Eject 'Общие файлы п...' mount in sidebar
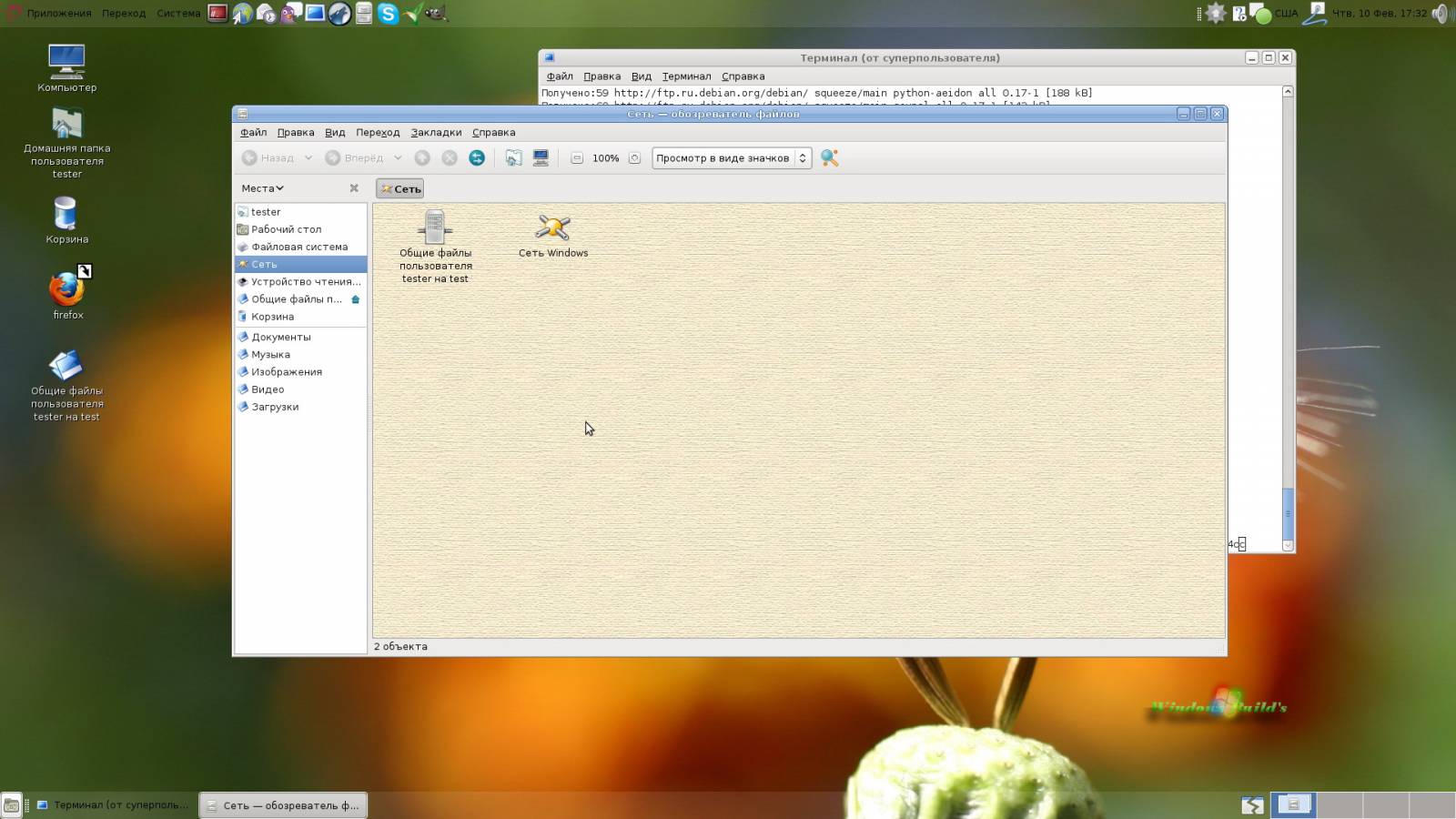 (x=356, y=299)
